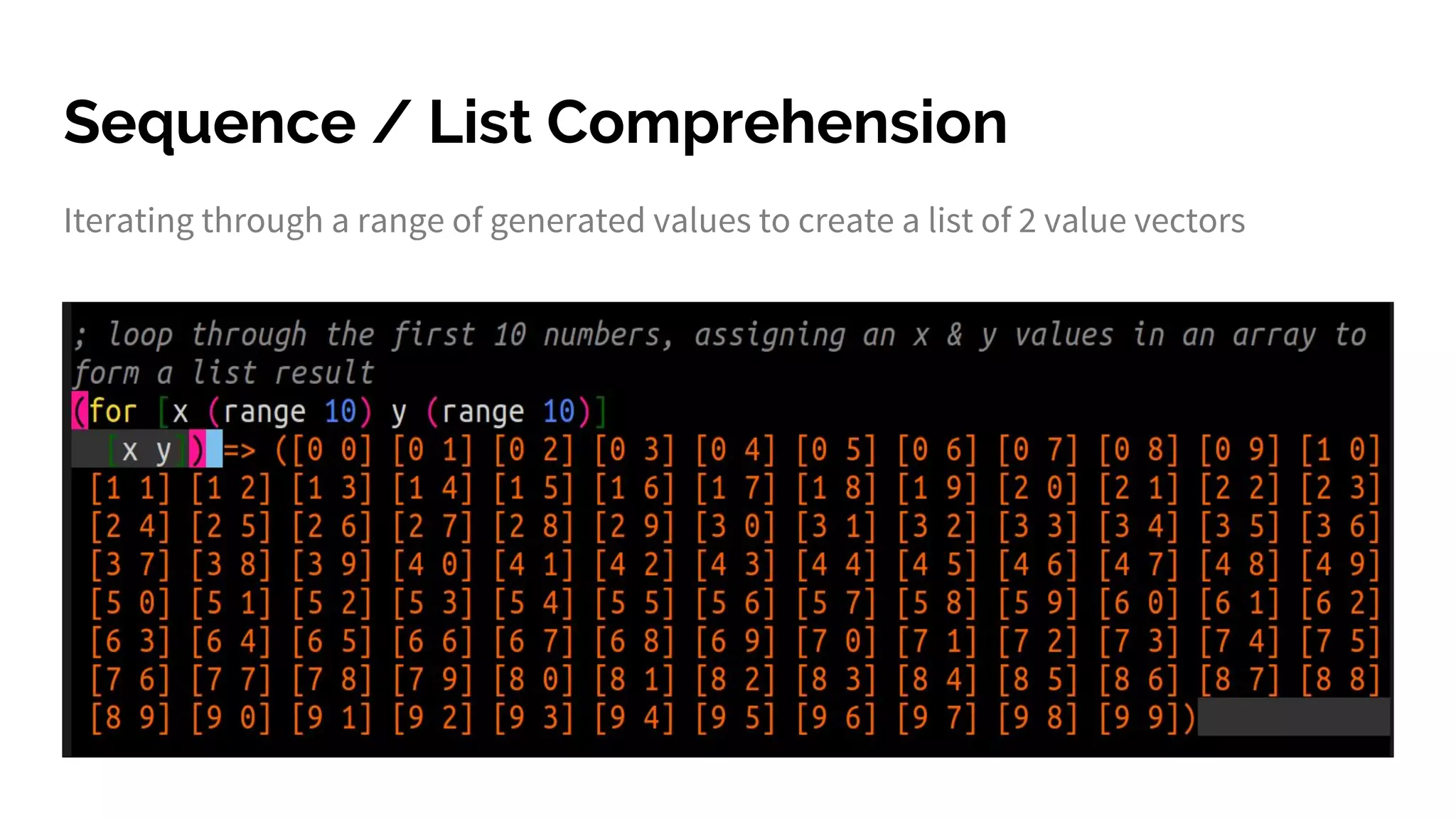Select the [4 9] vector in output
Viewport: 1456px width, 819px height.
(x=1339, y=564)
